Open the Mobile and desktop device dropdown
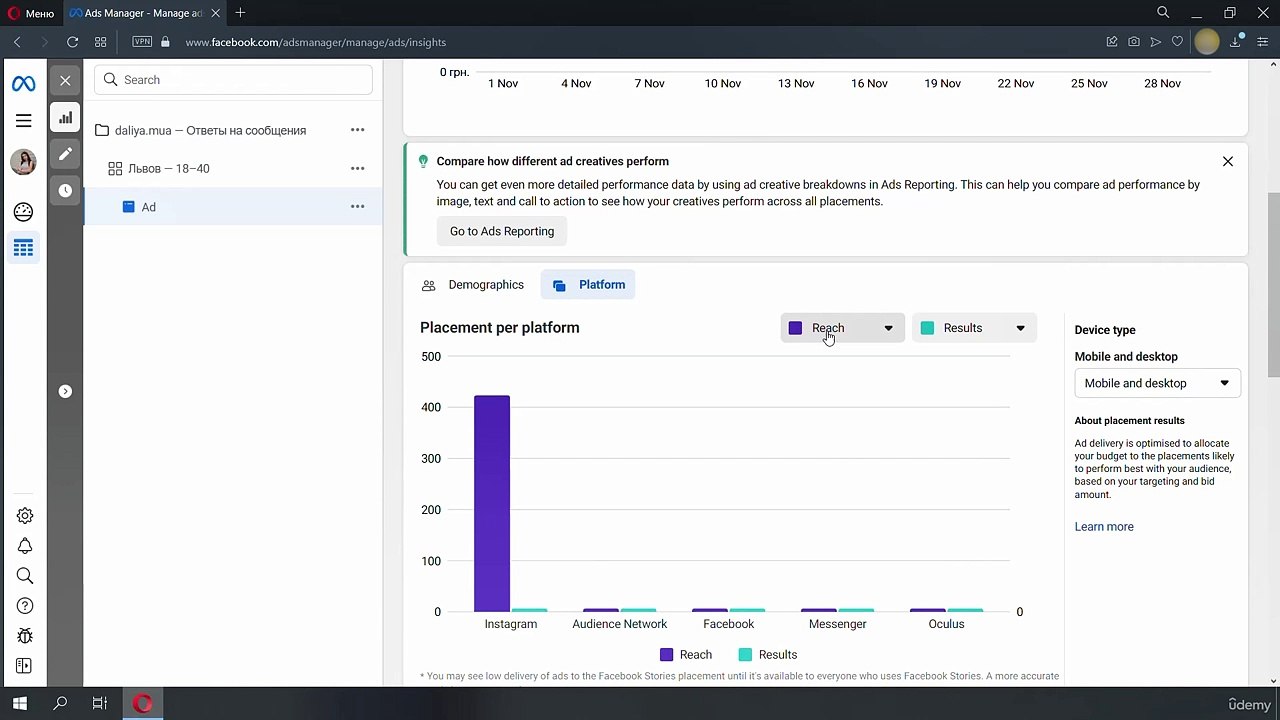The image size is (1280, 720). (x=1157, y=383)
